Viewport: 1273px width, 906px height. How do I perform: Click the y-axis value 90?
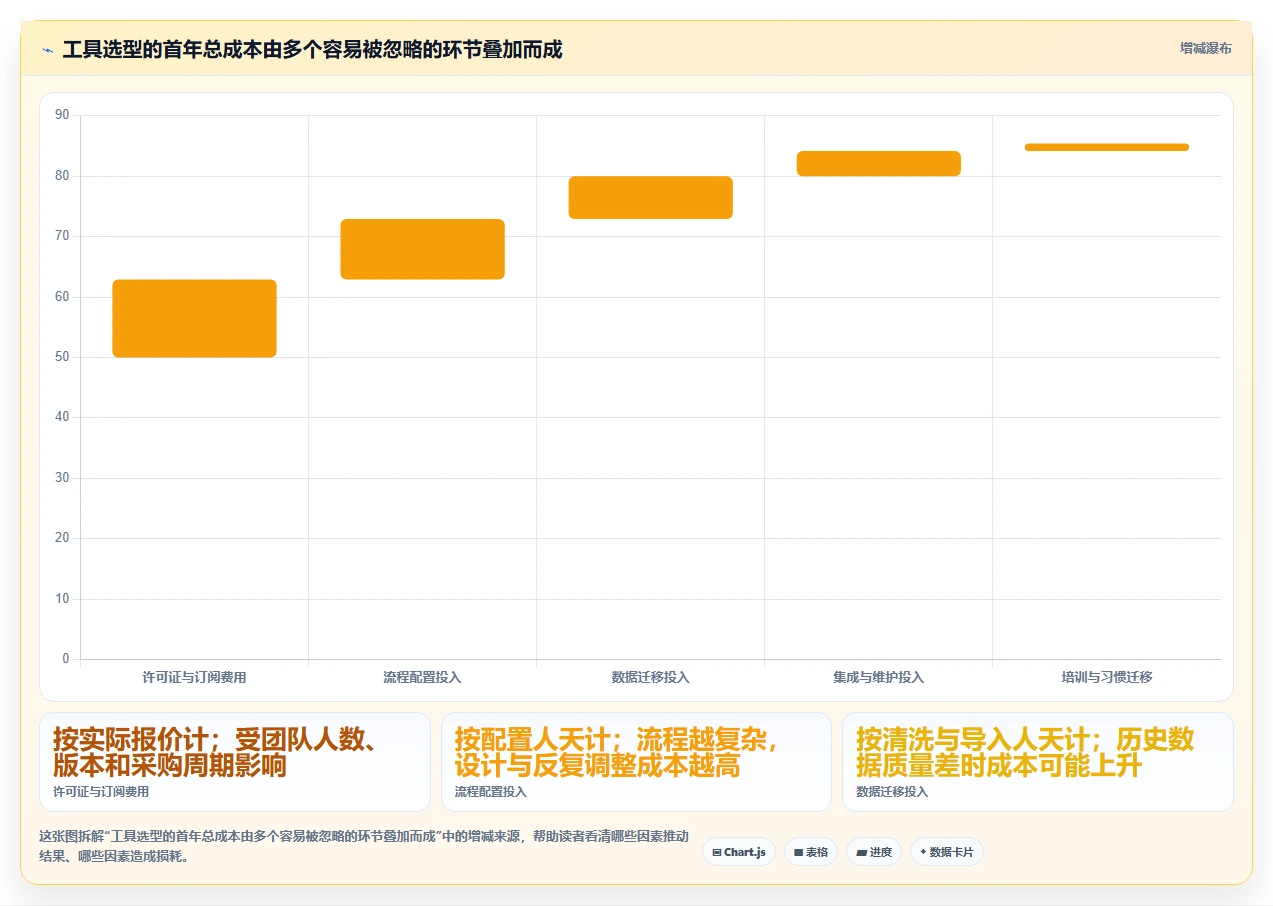[62, 115]
